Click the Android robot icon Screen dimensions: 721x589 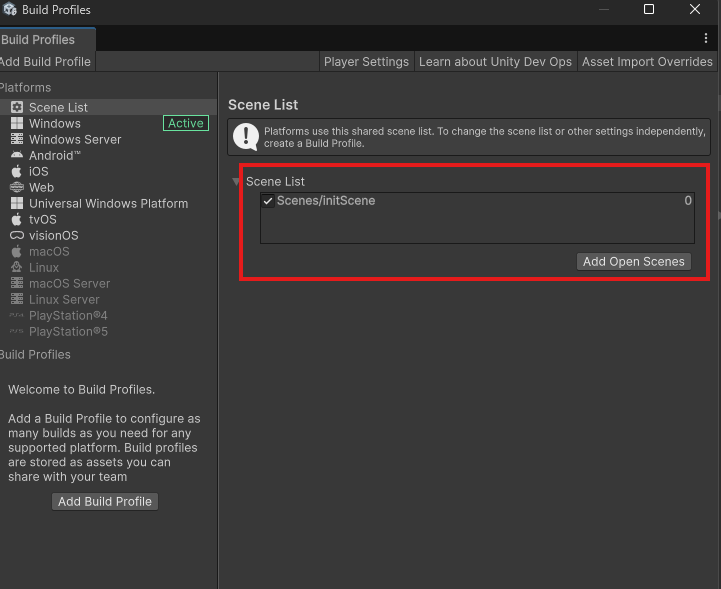(x=17, y=155)
